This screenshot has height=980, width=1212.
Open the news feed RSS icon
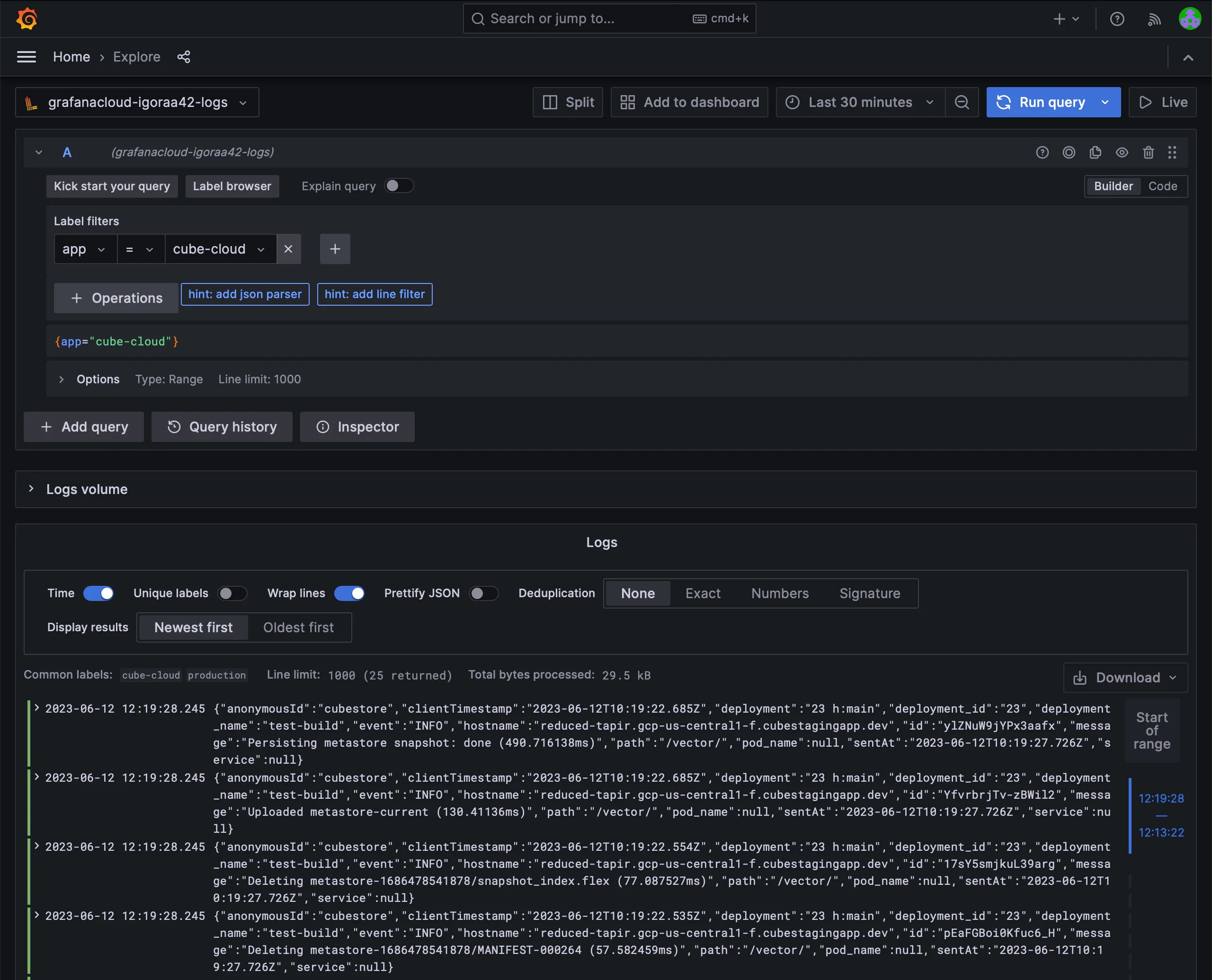coord(1154,19)
